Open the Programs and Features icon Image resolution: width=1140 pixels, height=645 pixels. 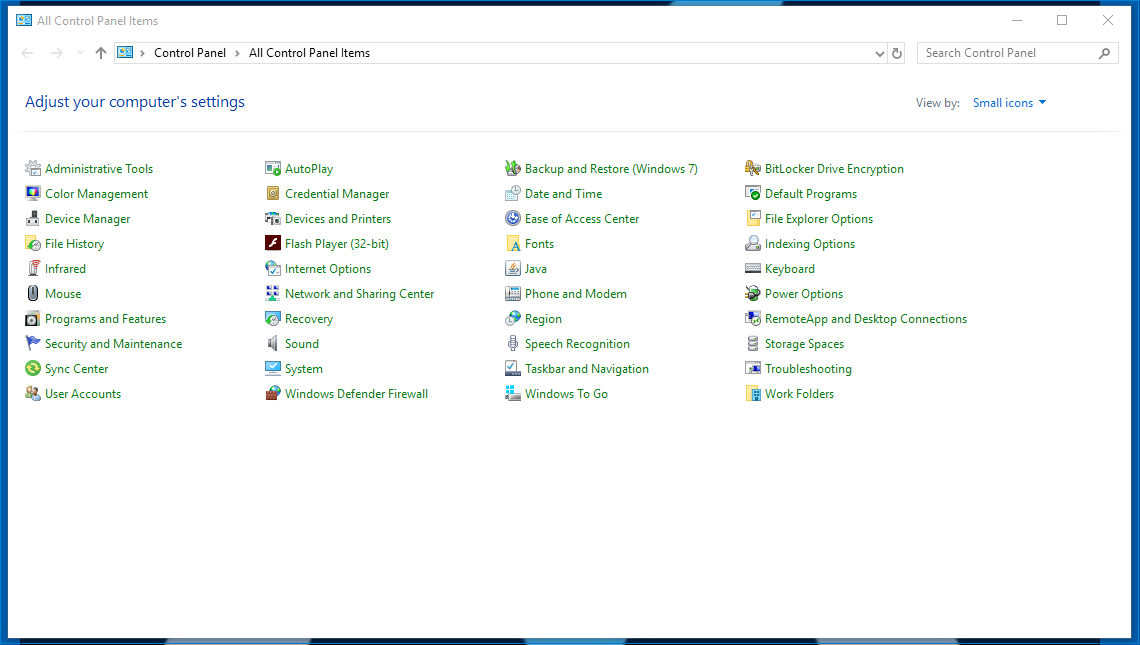point(33,319)
